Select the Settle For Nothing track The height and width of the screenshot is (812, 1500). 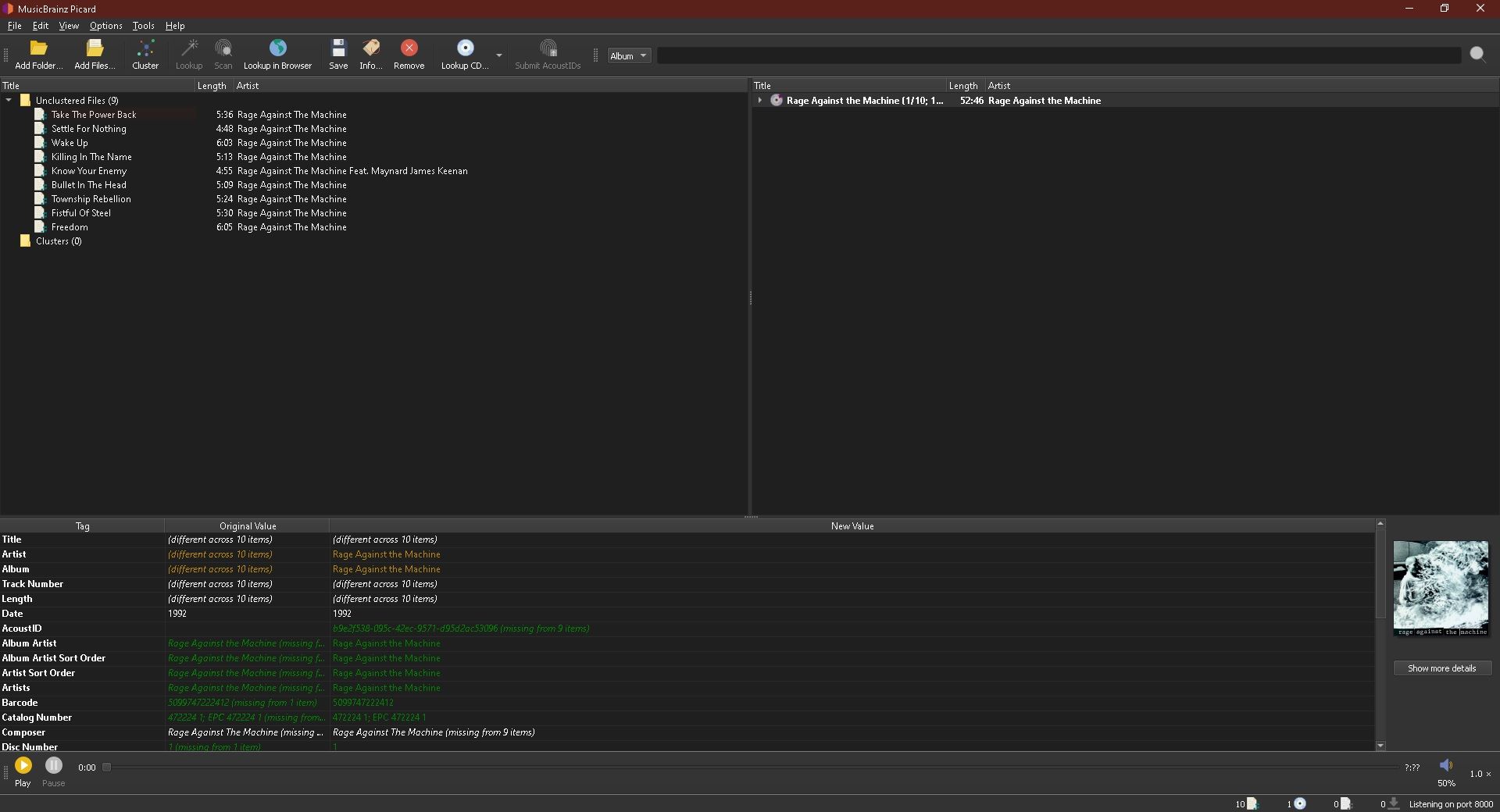pos(88,128)
